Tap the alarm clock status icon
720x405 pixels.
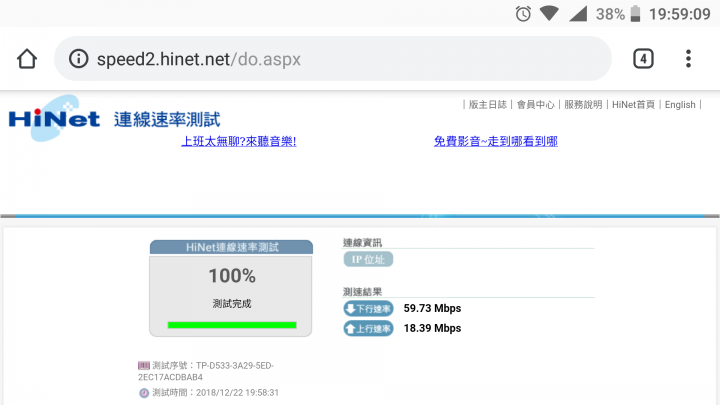point(523,14)
